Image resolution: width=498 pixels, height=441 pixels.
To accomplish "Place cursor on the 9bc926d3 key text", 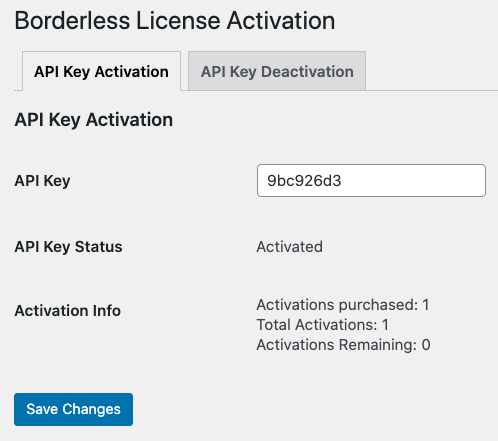I will (304, 181).
